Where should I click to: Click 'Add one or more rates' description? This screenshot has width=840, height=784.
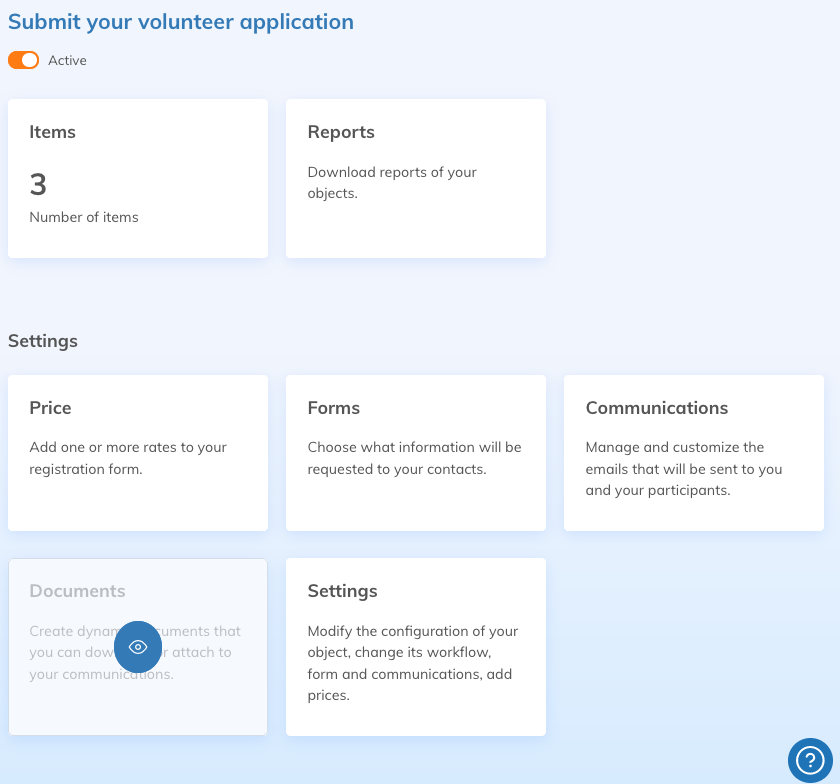point(128,458)
